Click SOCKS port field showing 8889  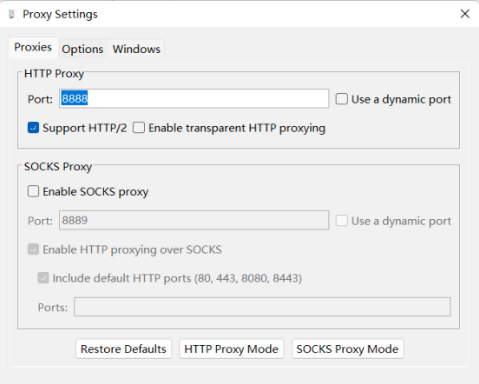point(194,220)
